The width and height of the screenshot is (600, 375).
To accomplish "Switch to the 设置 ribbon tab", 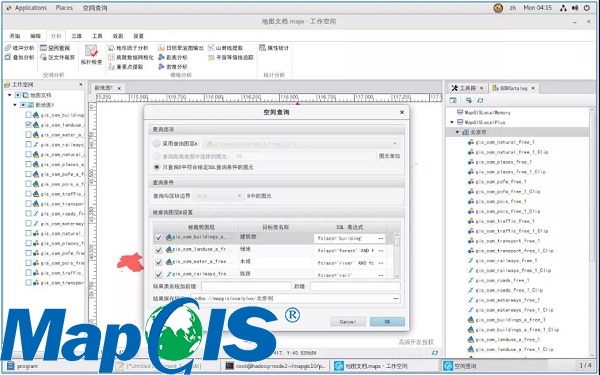I will coord(139,36).
